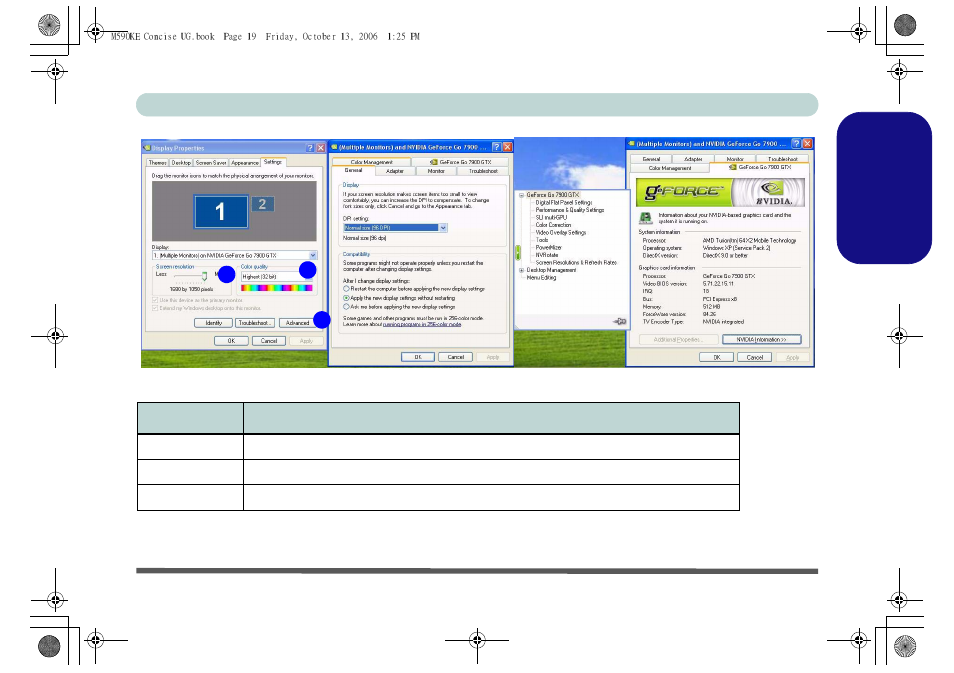Expand the Desktop Management tree node

click(521, 270)
